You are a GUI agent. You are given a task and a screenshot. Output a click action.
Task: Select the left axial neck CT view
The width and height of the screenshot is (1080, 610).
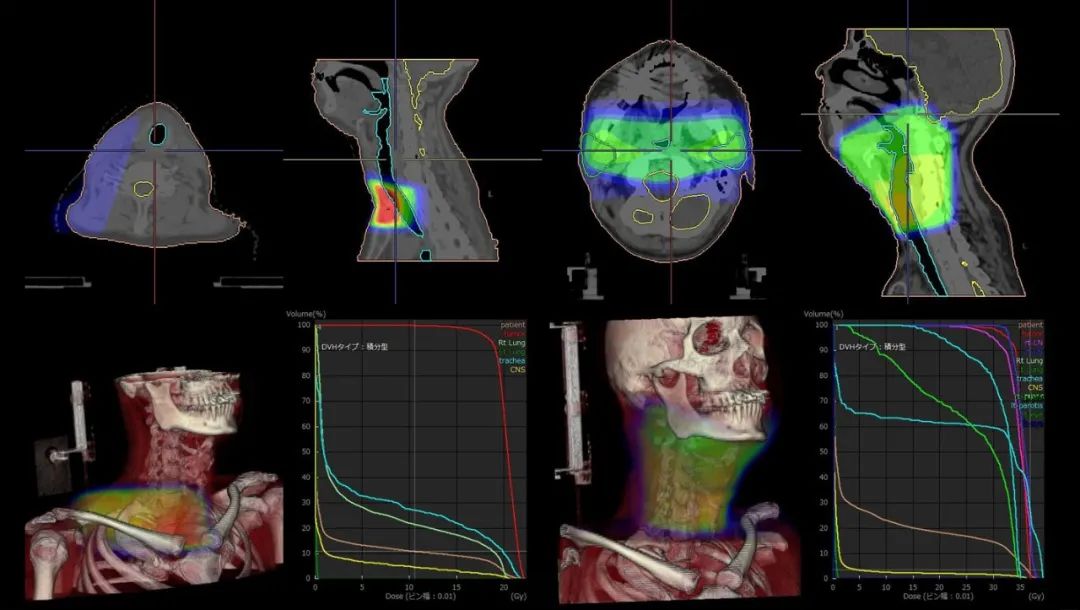(155, 170)
